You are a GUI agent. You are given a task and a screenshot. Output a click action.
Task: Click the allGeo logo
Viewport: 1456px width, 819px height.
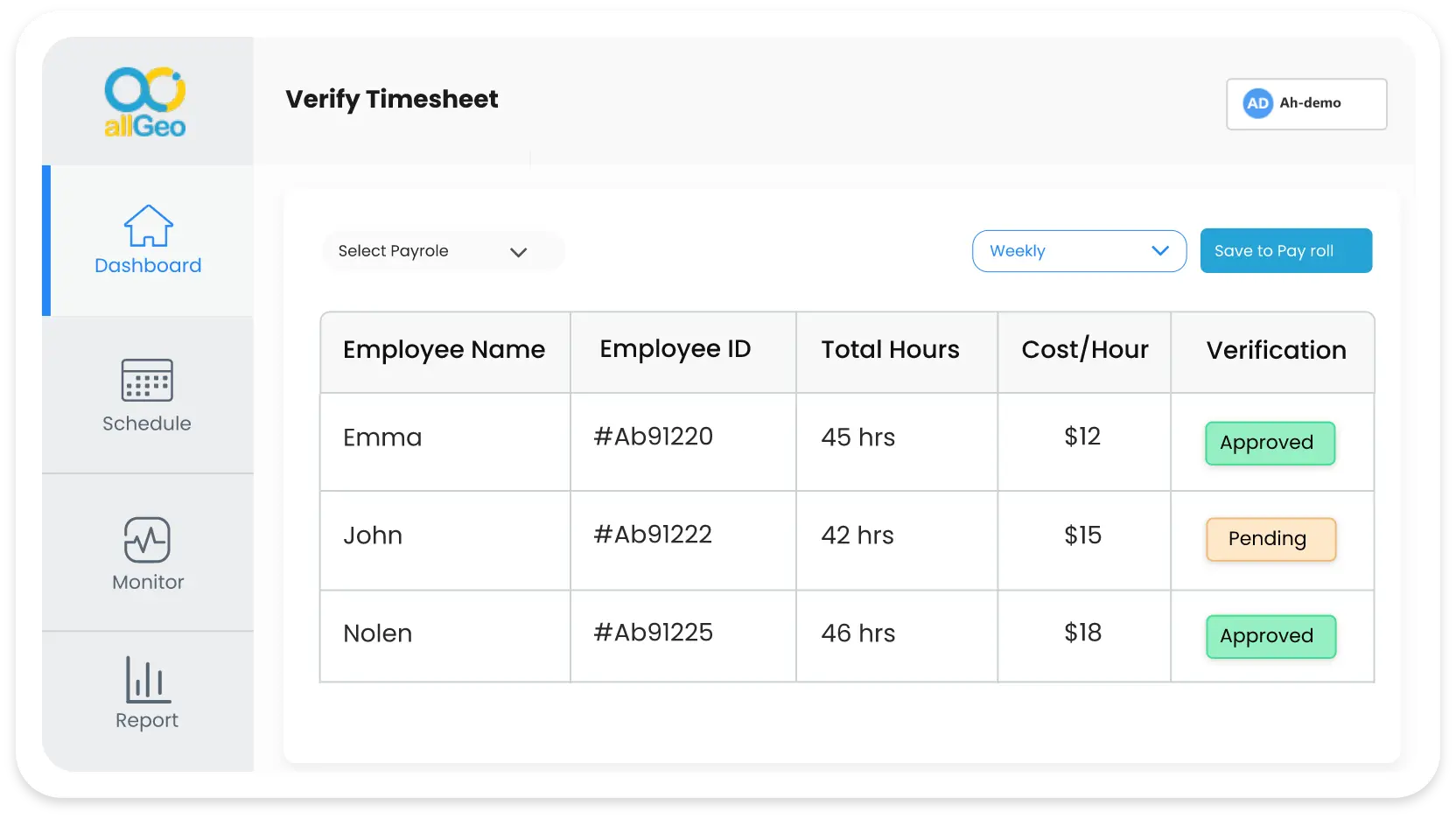point(145,101)
